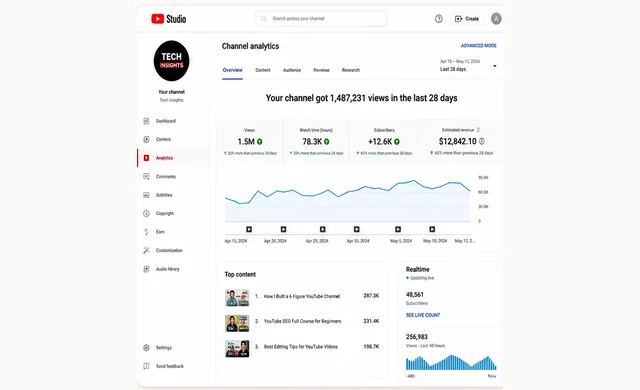Screen dimensions: 640x390
Task: Open thumbnail of How I Built a 6 Figure video
Action: point(237,298)
